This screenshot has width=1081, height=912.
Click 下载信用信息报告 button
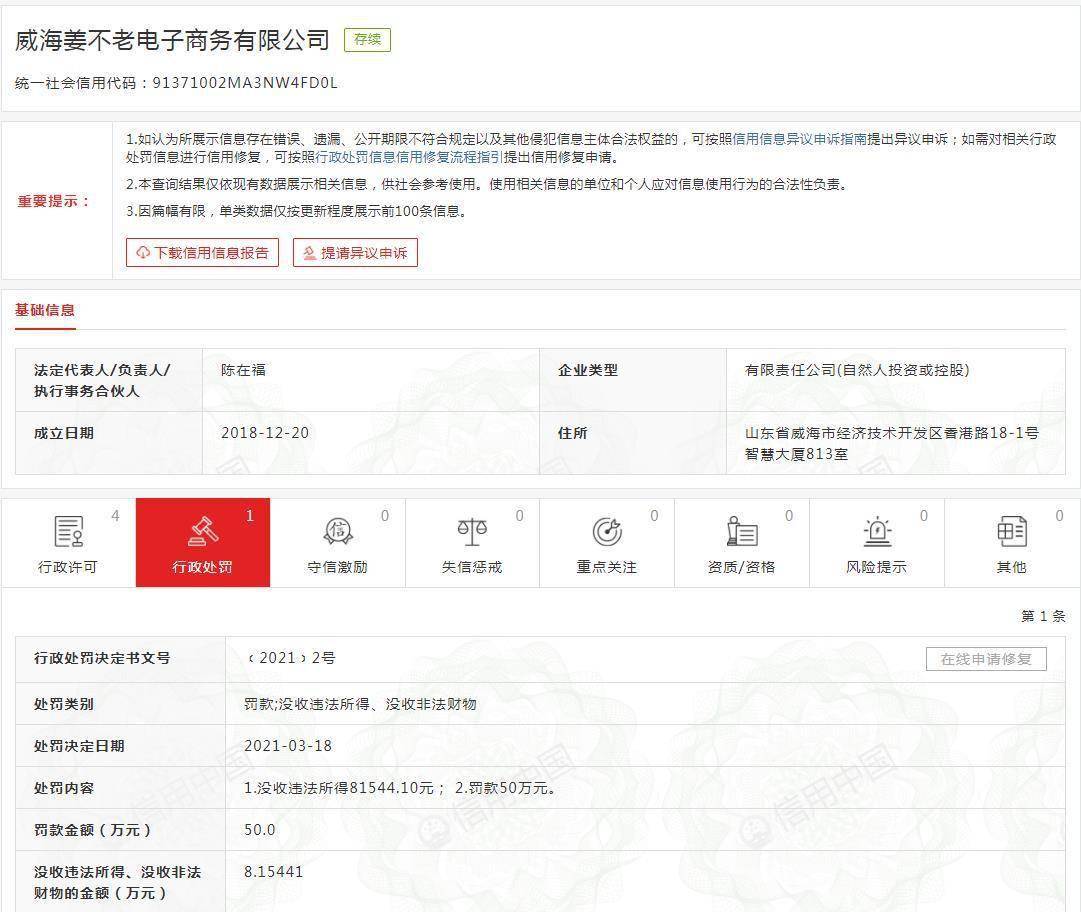pos(202,253)
